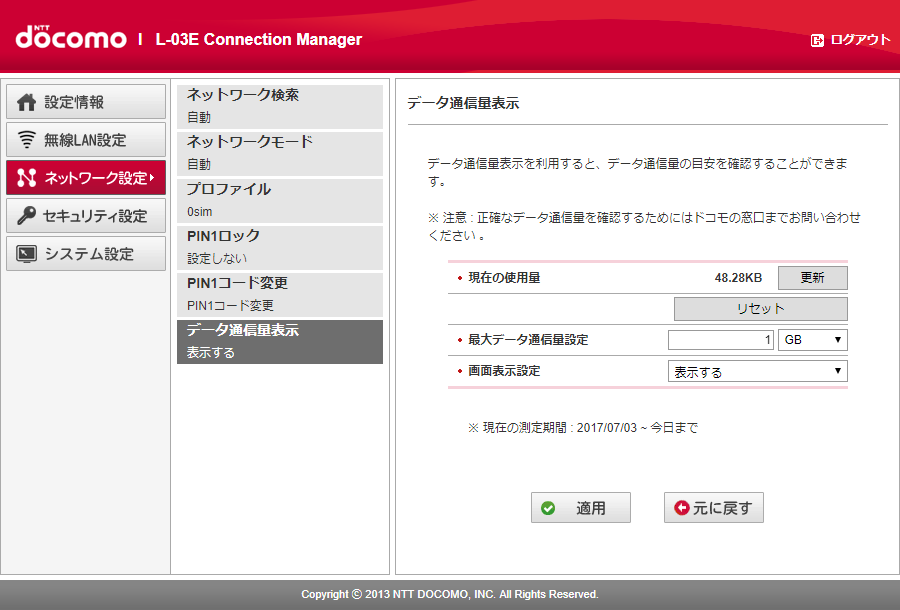The width and height of the screenshot is (900, 610).
Task: Click the key icon on セキュリティ設定
Action: click(24, 215)
